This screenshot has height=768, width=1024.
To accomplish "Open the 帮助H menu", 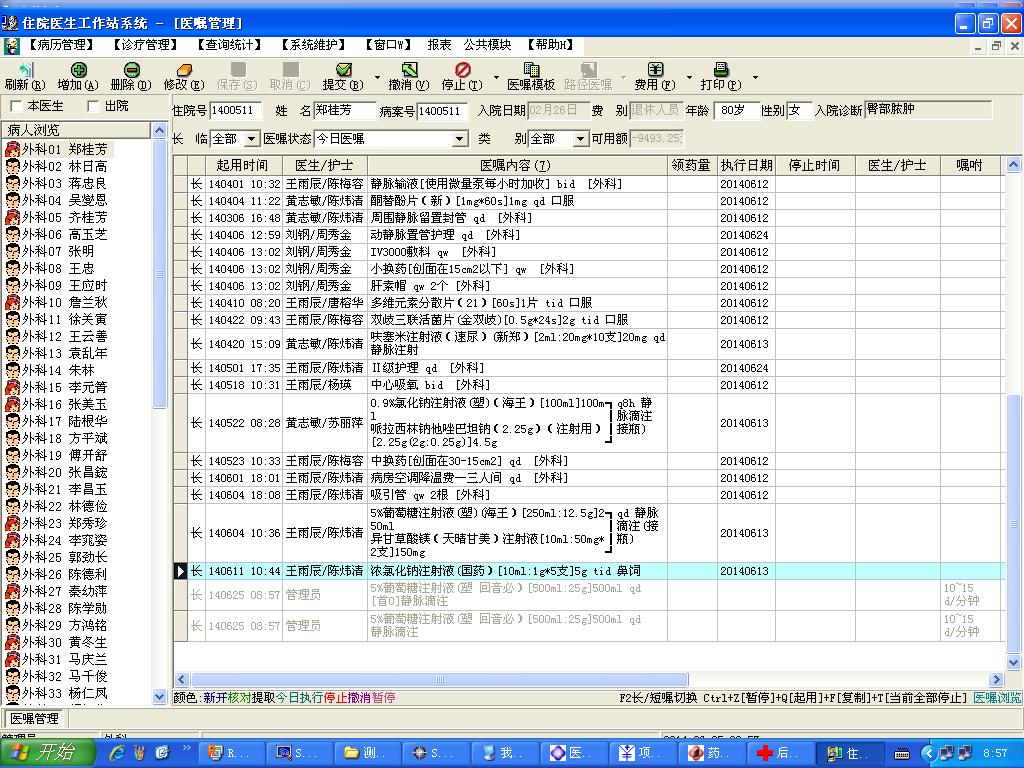I will coord(550,45).
